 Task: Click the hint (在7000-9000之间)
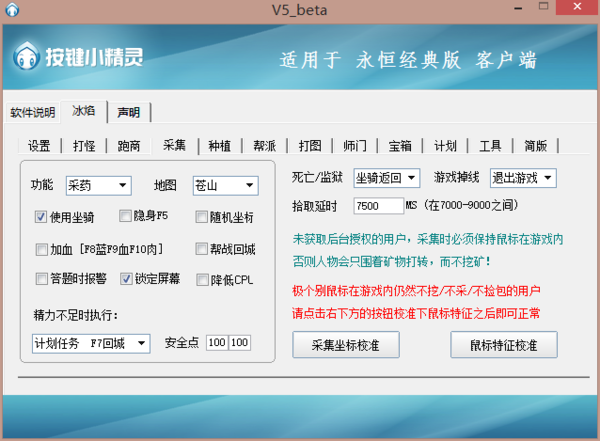[x=471, y=206]
